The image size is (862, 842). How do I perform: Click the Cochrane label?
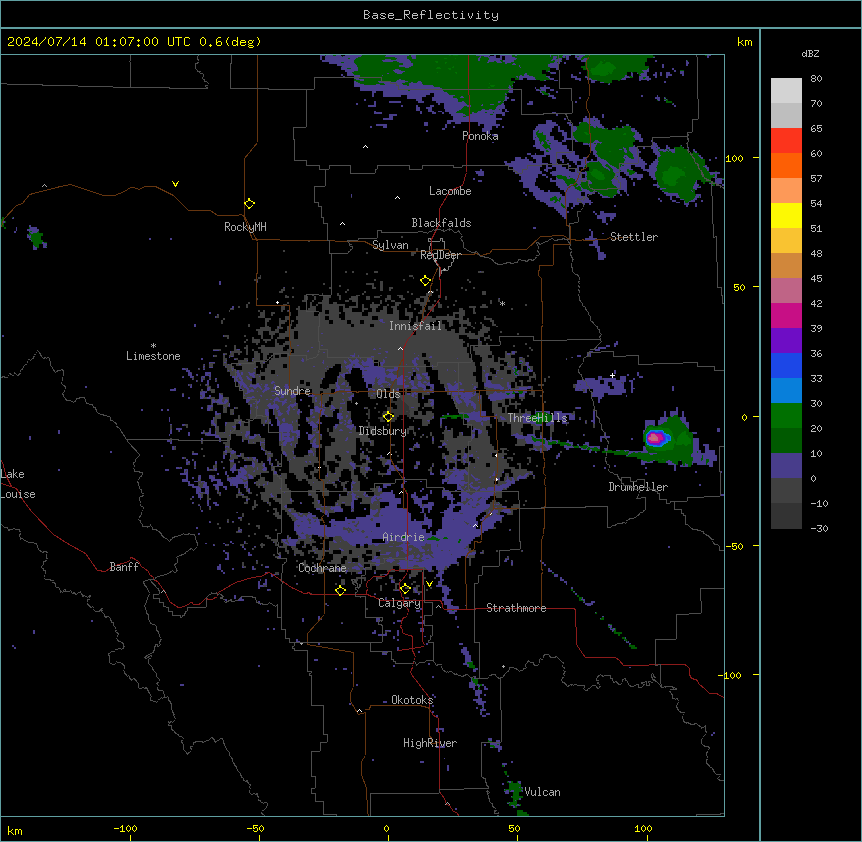coord(322,568)
